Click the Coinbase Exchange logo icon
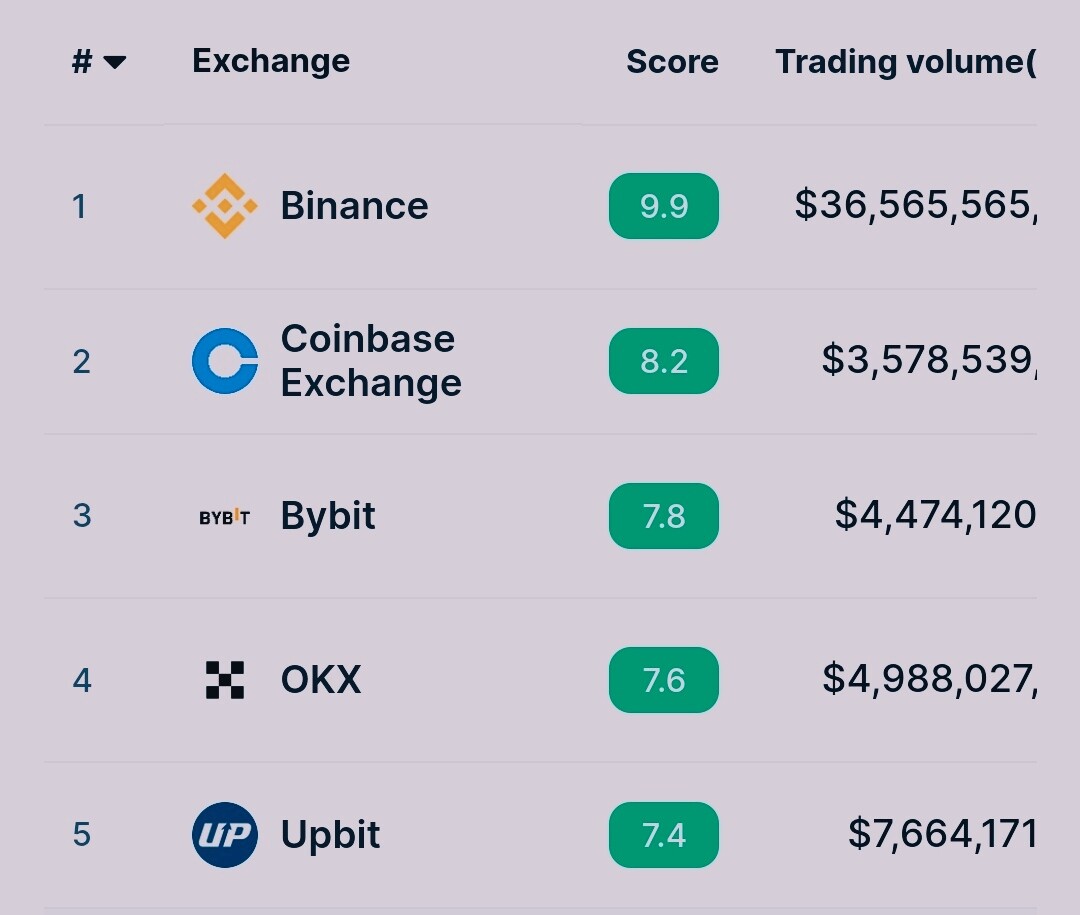 tap(225, 361)
